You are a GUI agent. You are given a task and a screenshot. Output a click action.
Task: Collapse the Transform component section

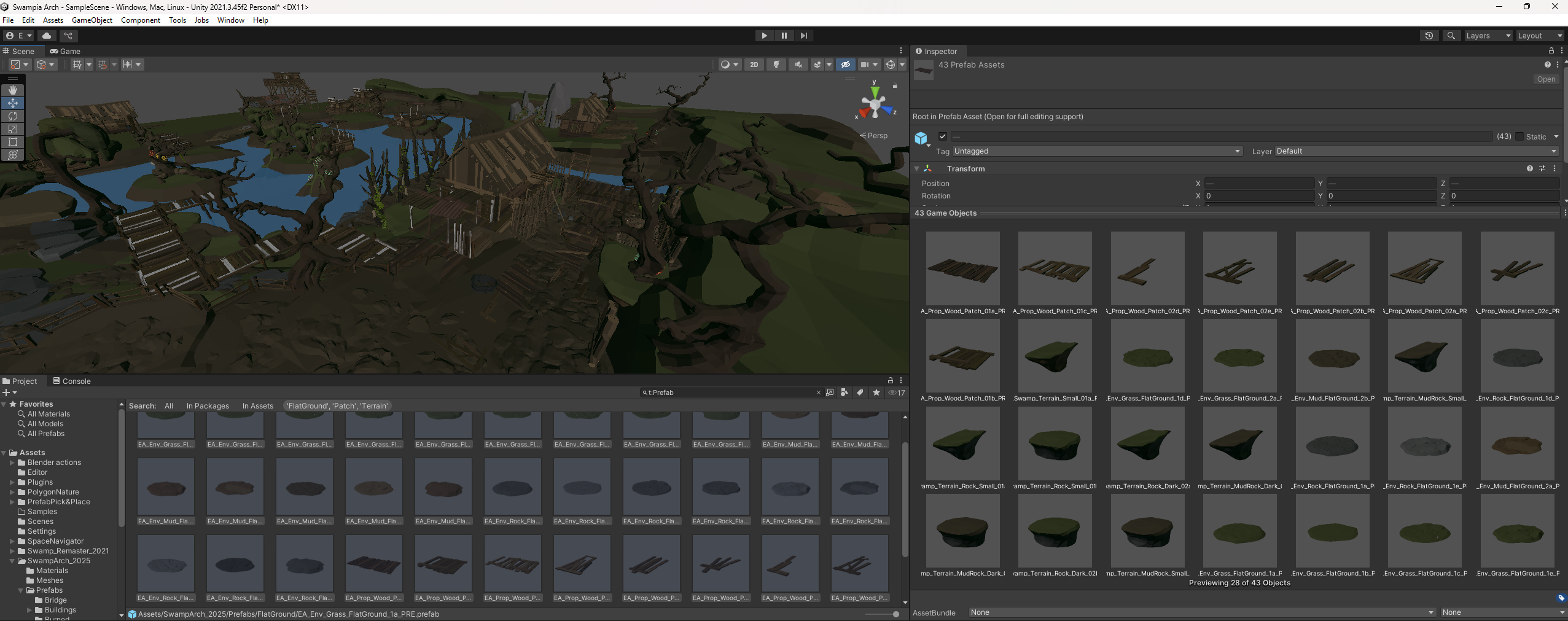917,168
